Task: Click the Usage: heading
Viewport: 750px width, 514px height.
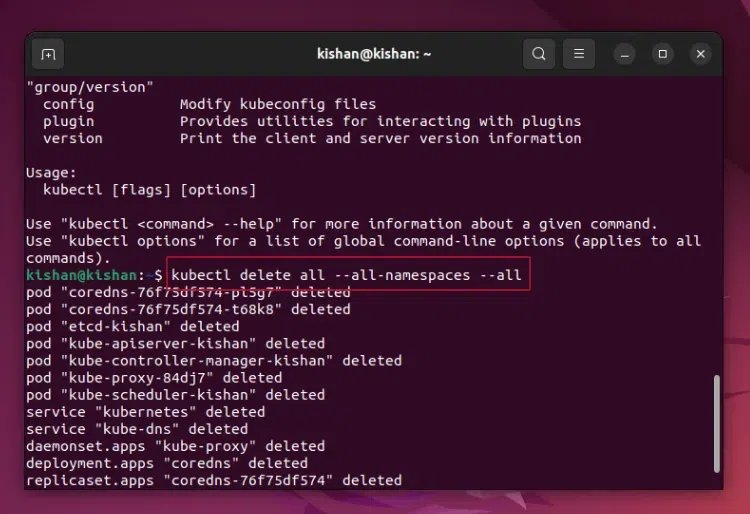Action: pos(51,173)
